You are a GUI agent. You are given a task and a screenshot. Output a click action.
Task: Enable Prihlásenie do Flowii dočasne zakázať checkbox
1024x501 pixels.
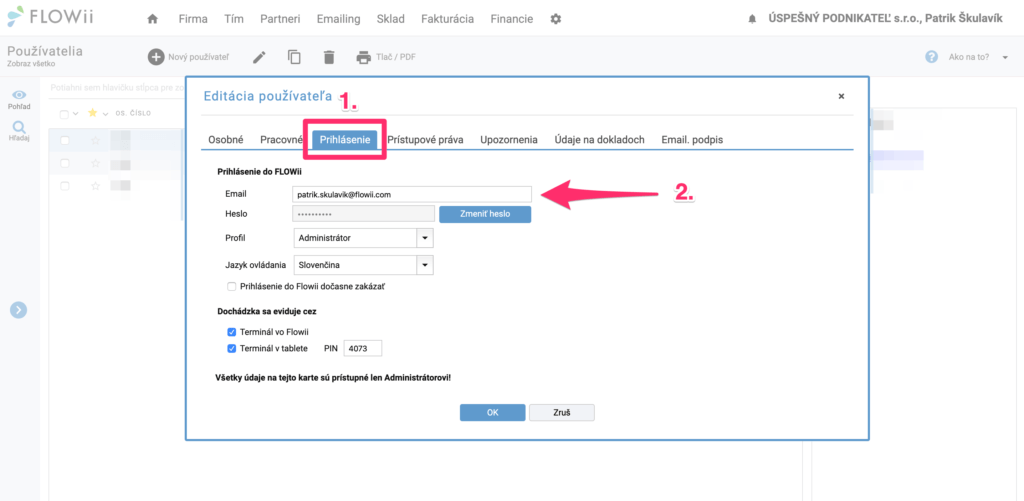[x=231, y=286]
